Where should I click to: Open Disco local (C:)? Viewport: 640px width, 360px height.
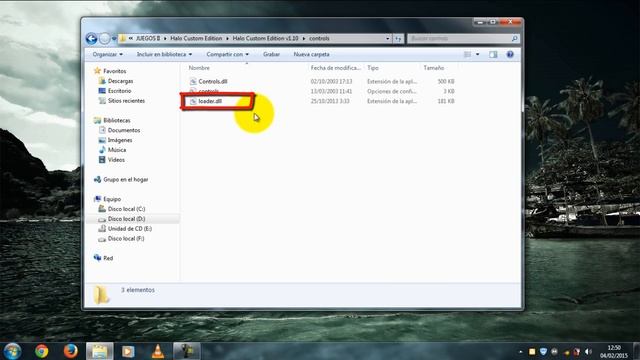click(x=127, y=209)
